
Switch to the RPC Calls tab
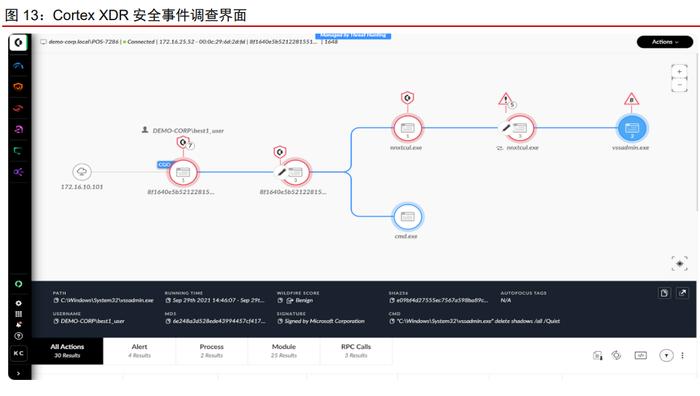tap(356, 351)
